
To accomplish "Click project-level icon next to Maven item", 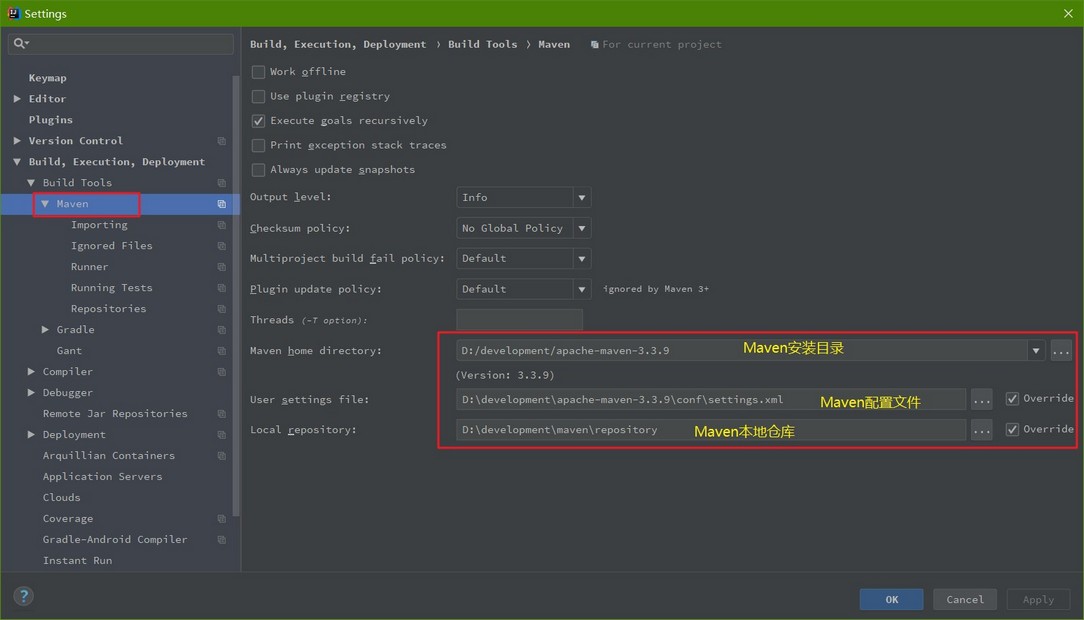I will [x=221, y=204].
